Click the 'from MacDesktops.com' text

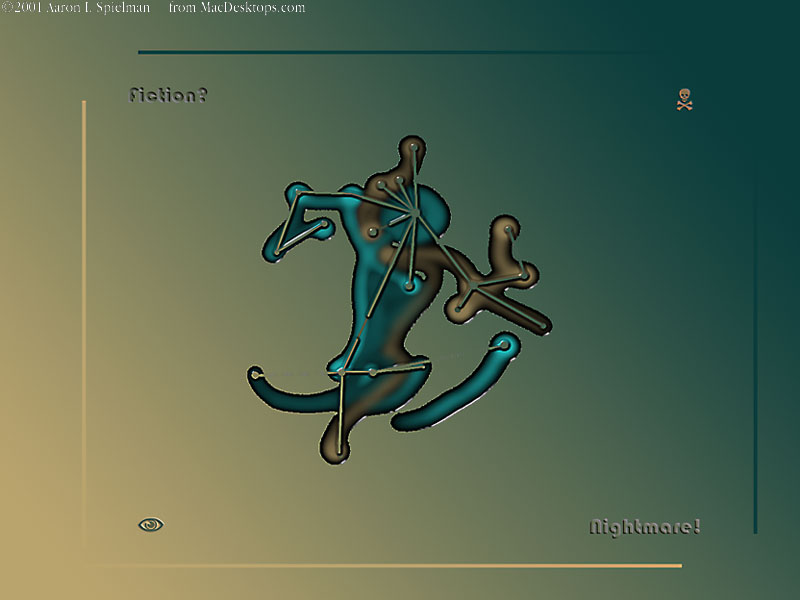(237, 8)
